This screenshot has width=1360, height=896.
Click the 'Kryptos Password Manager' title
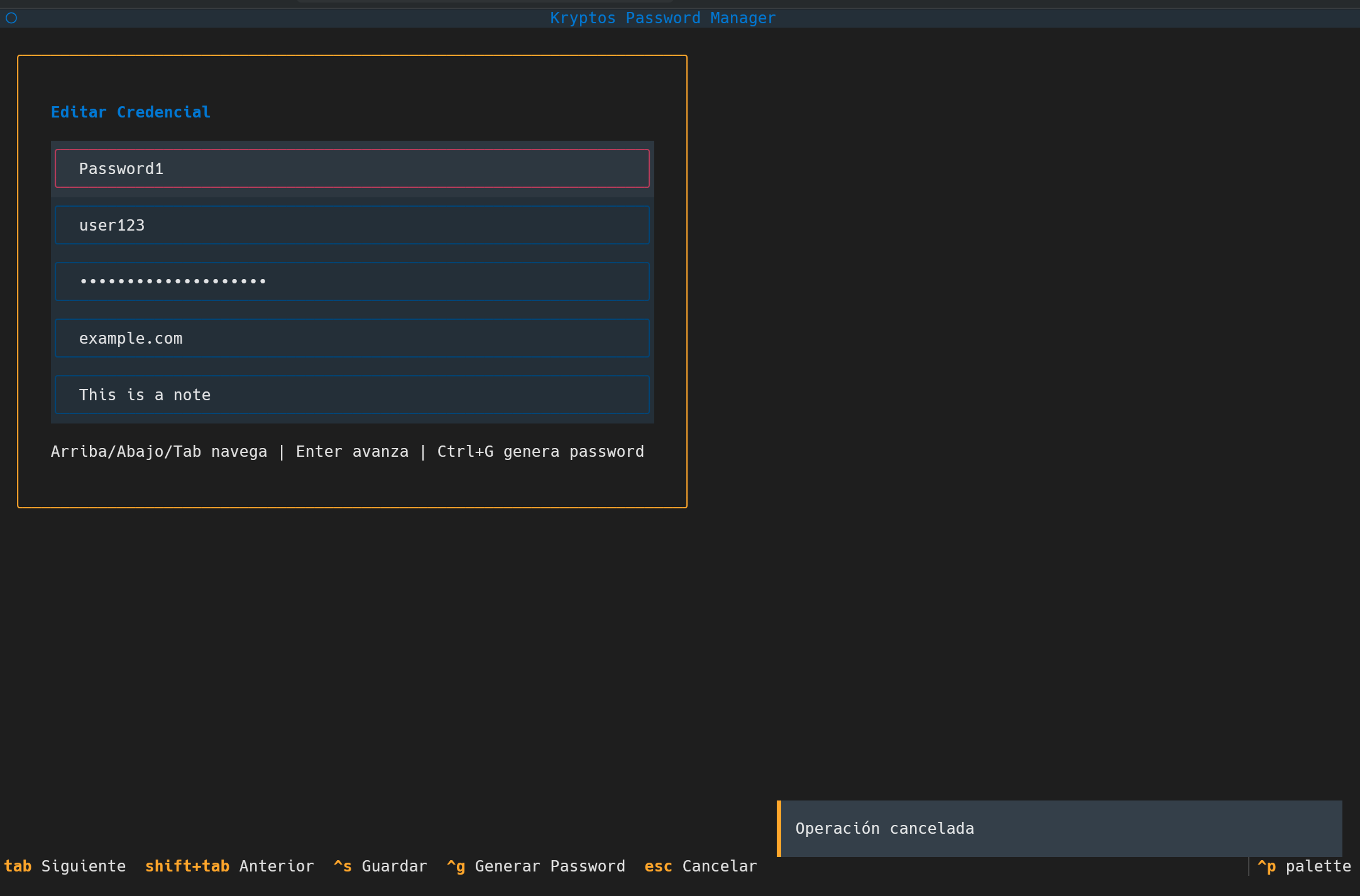pyautogui.click(x=663, y=18)
